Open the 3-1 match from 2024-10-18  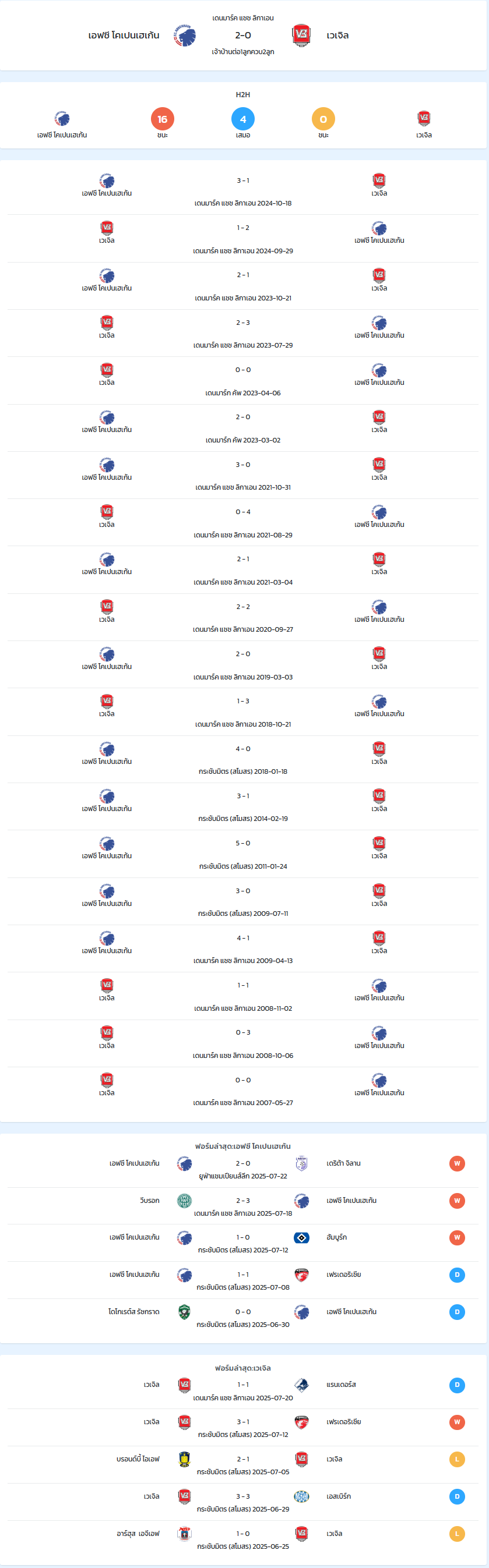[243, 191]
